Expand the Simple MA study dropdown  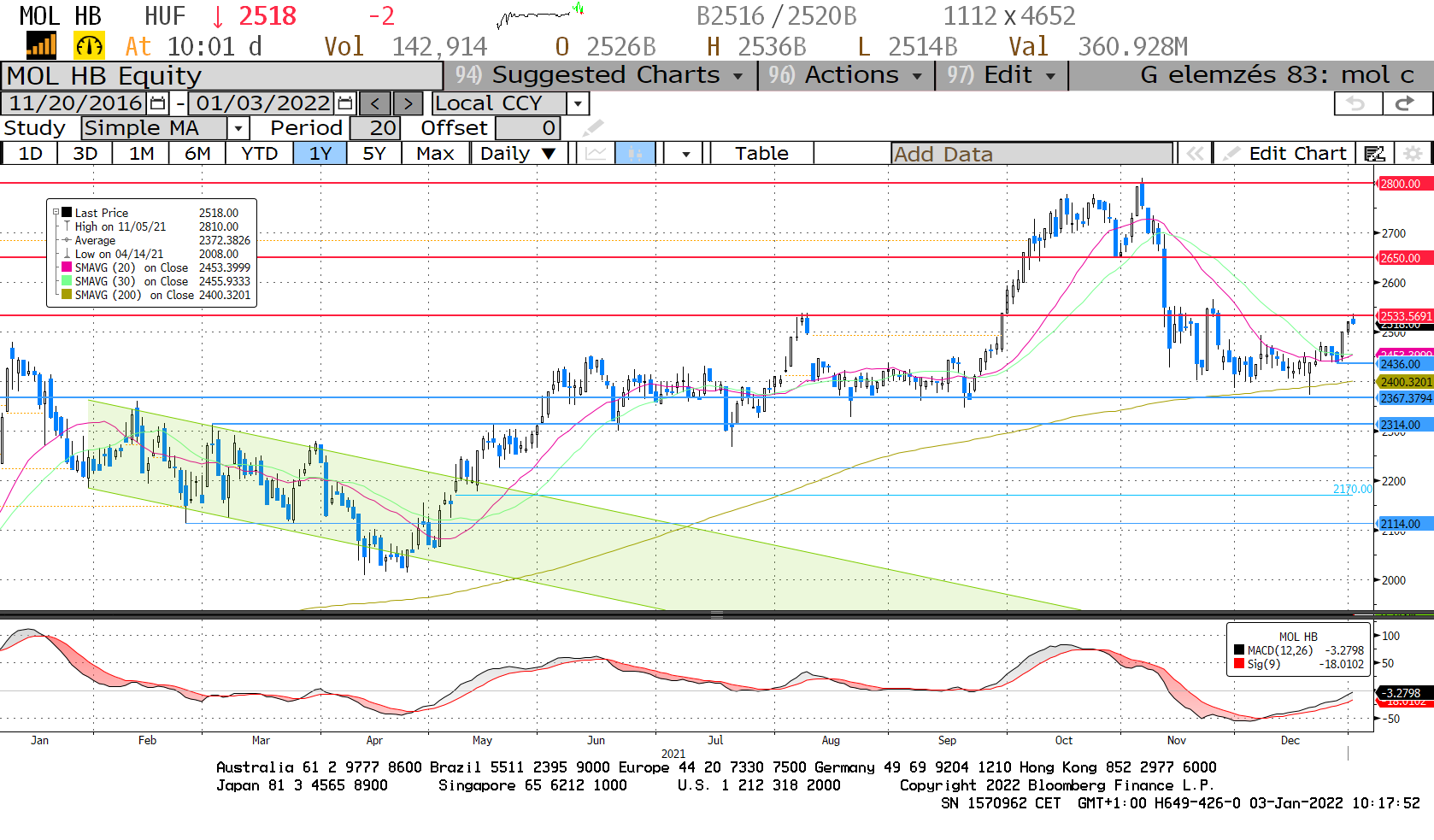point(238,128)
